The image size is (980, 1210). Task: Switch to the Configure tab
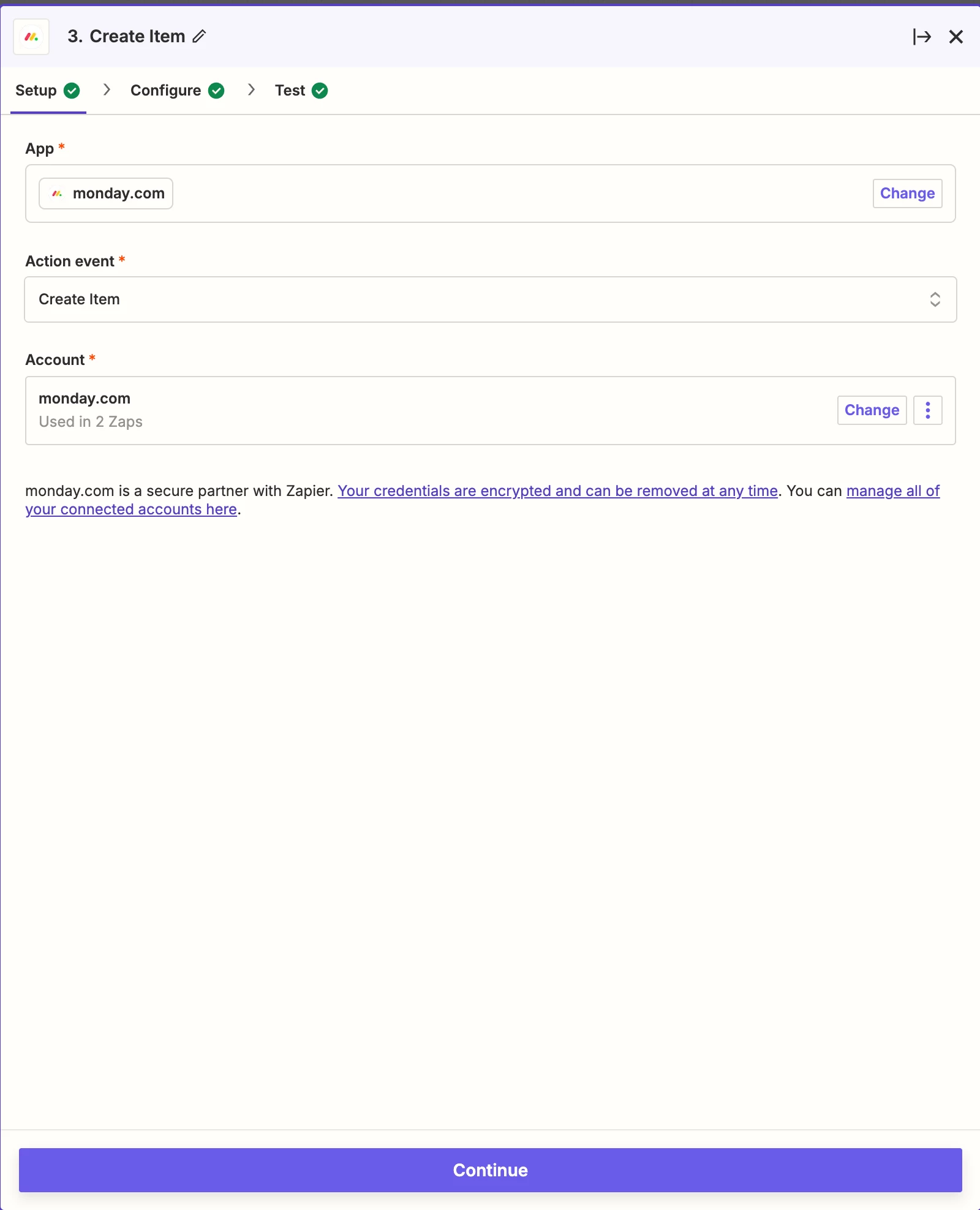point(177,91)
